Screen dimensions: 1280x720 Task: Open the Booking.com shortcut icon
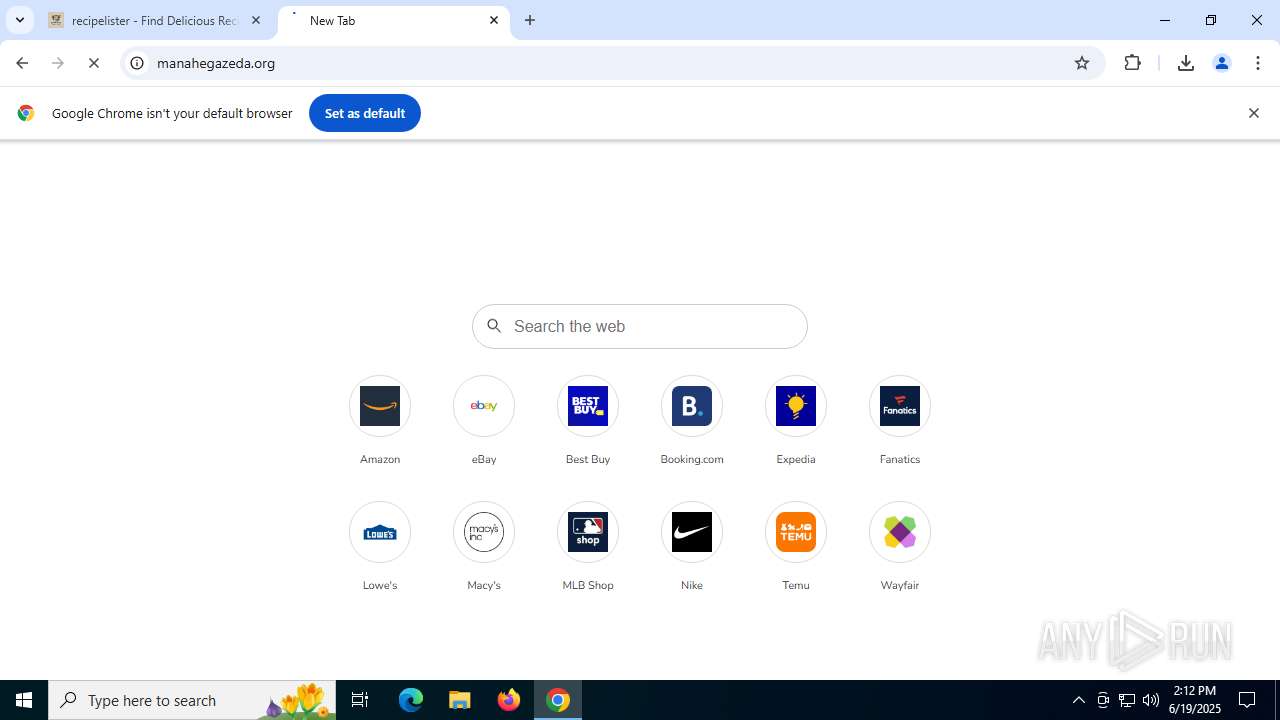(692, 406)
